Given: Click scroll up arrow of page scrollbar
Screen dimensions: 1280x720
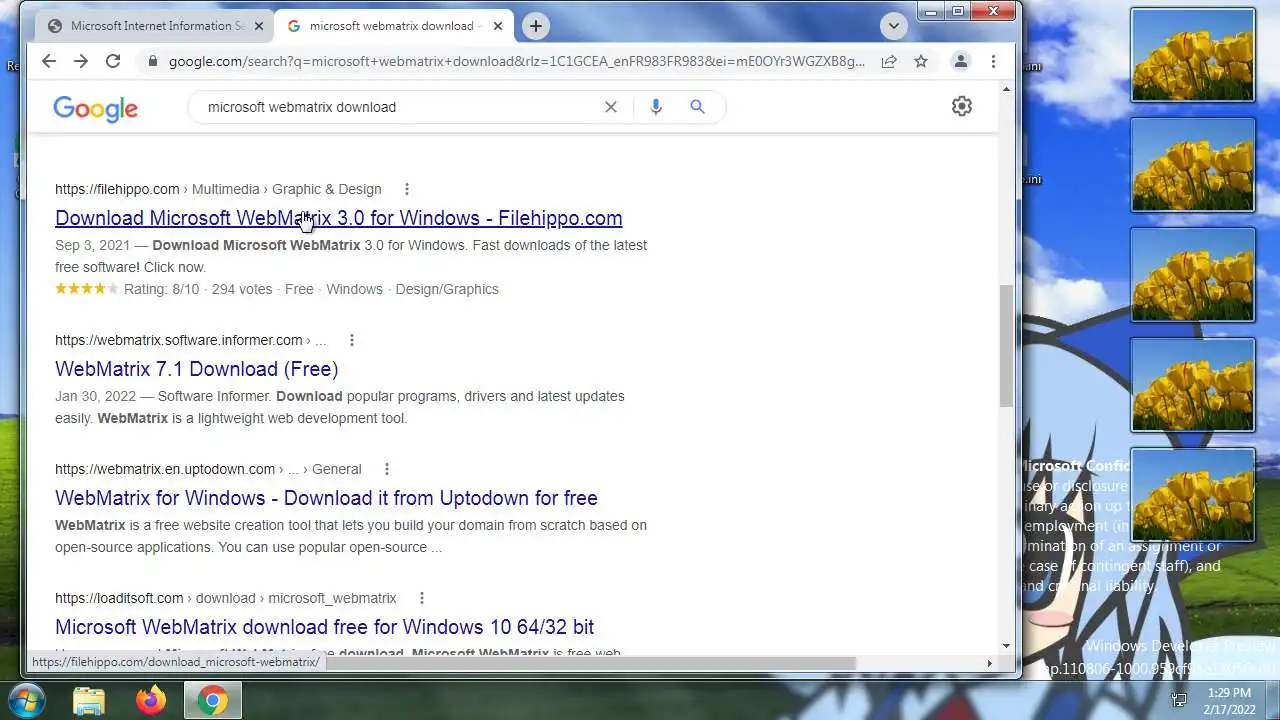Looking at the screenshot, I should (x=1006, y=89).
